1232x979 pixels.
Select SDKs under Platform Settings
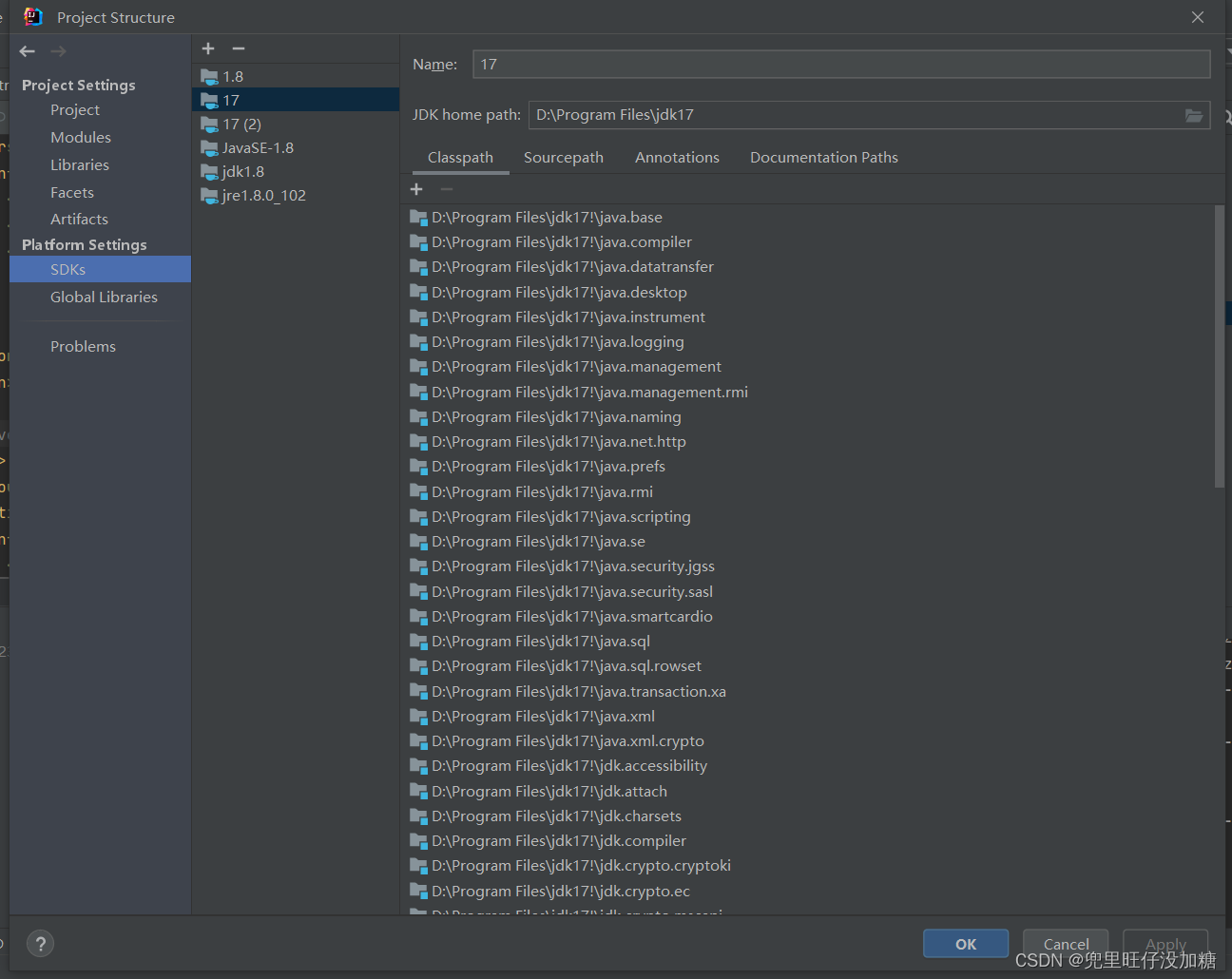(100, 270)
